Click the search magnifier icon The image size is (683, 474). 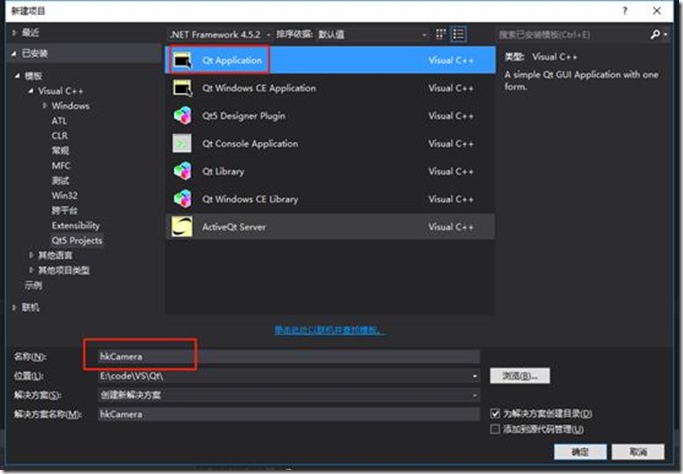tap(655, 34)
